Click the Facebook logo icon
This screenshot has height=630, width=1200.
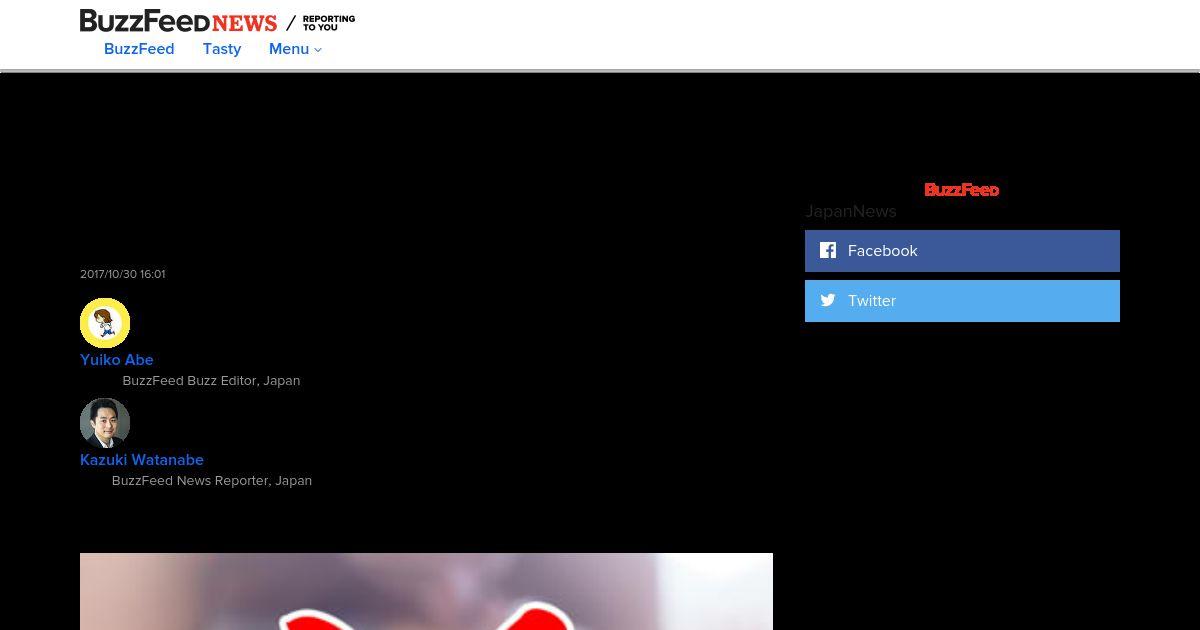[x=828, y=250]
